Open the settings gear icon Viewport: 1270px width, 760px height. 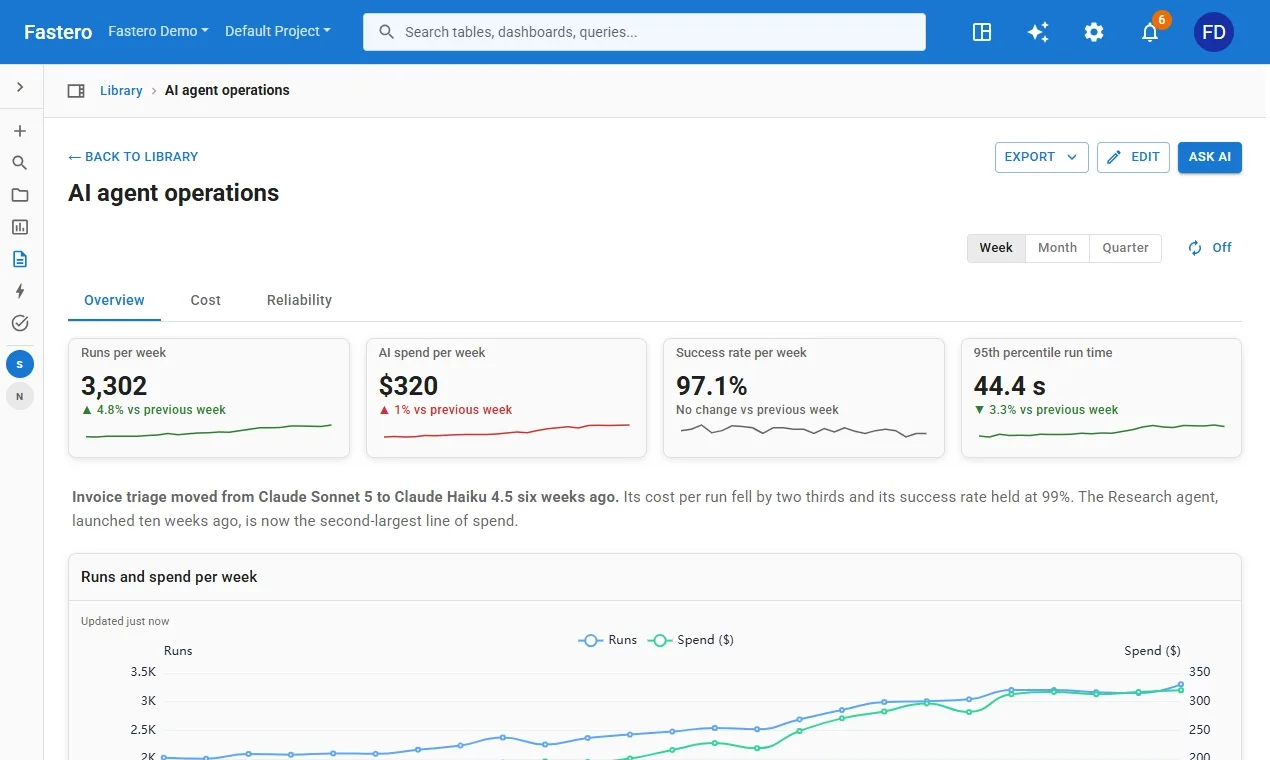point(1094,32)
